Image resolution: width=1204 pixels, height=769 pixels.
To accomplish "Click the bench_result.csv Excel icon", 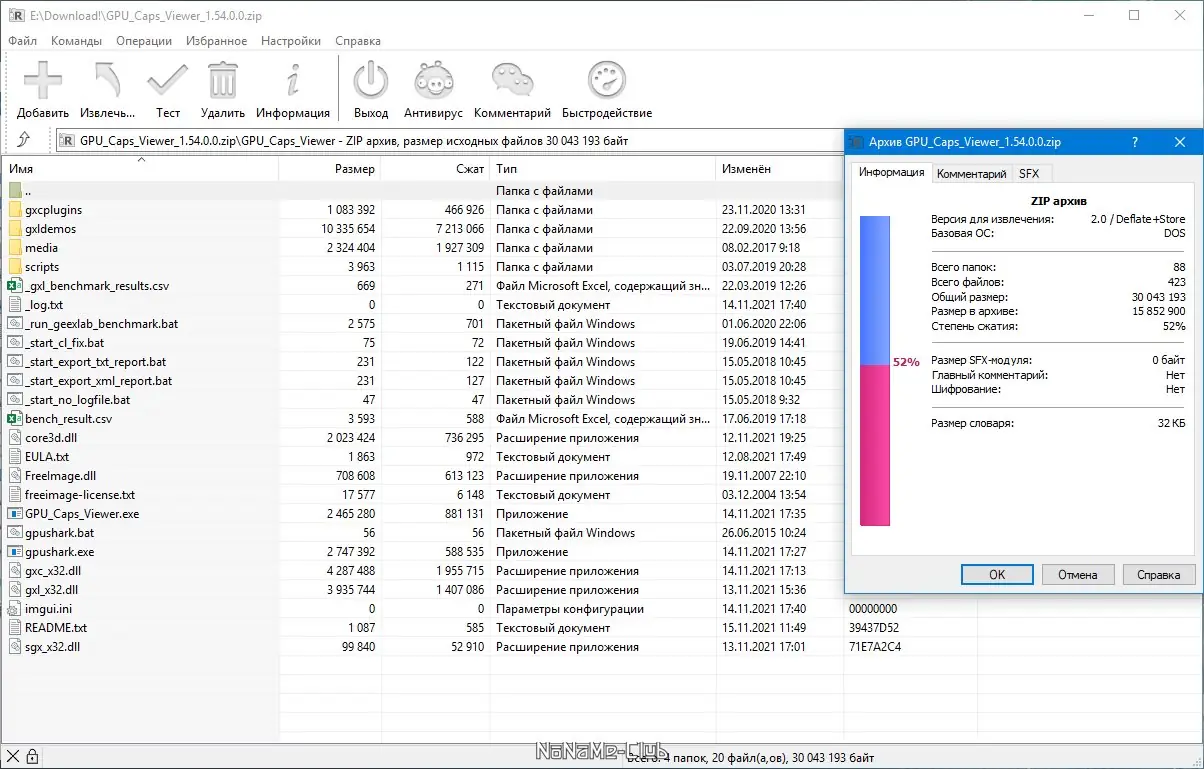I will [15, 419].
